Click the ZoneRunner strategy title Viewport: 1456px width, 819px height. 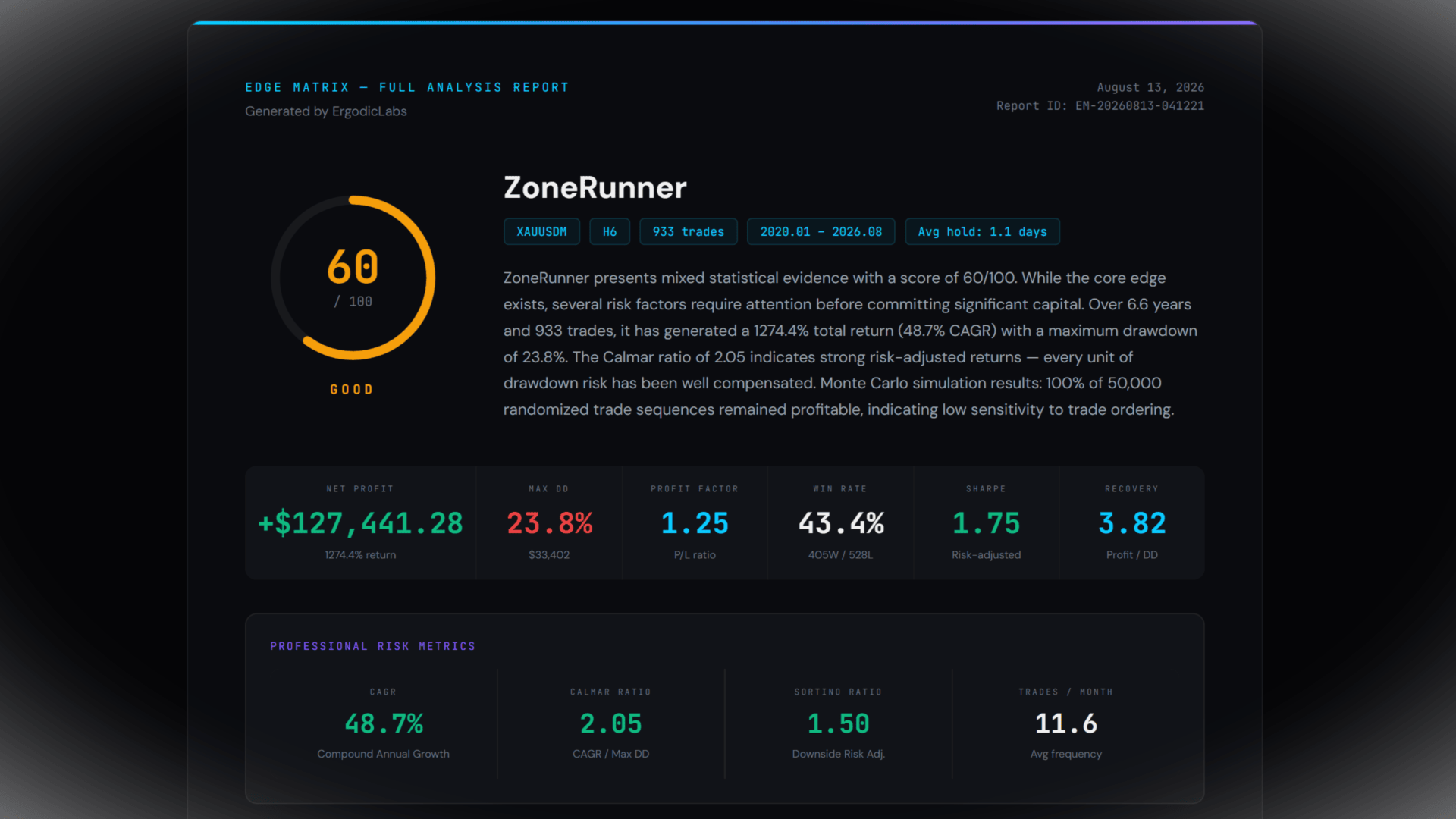pos(595,188)
